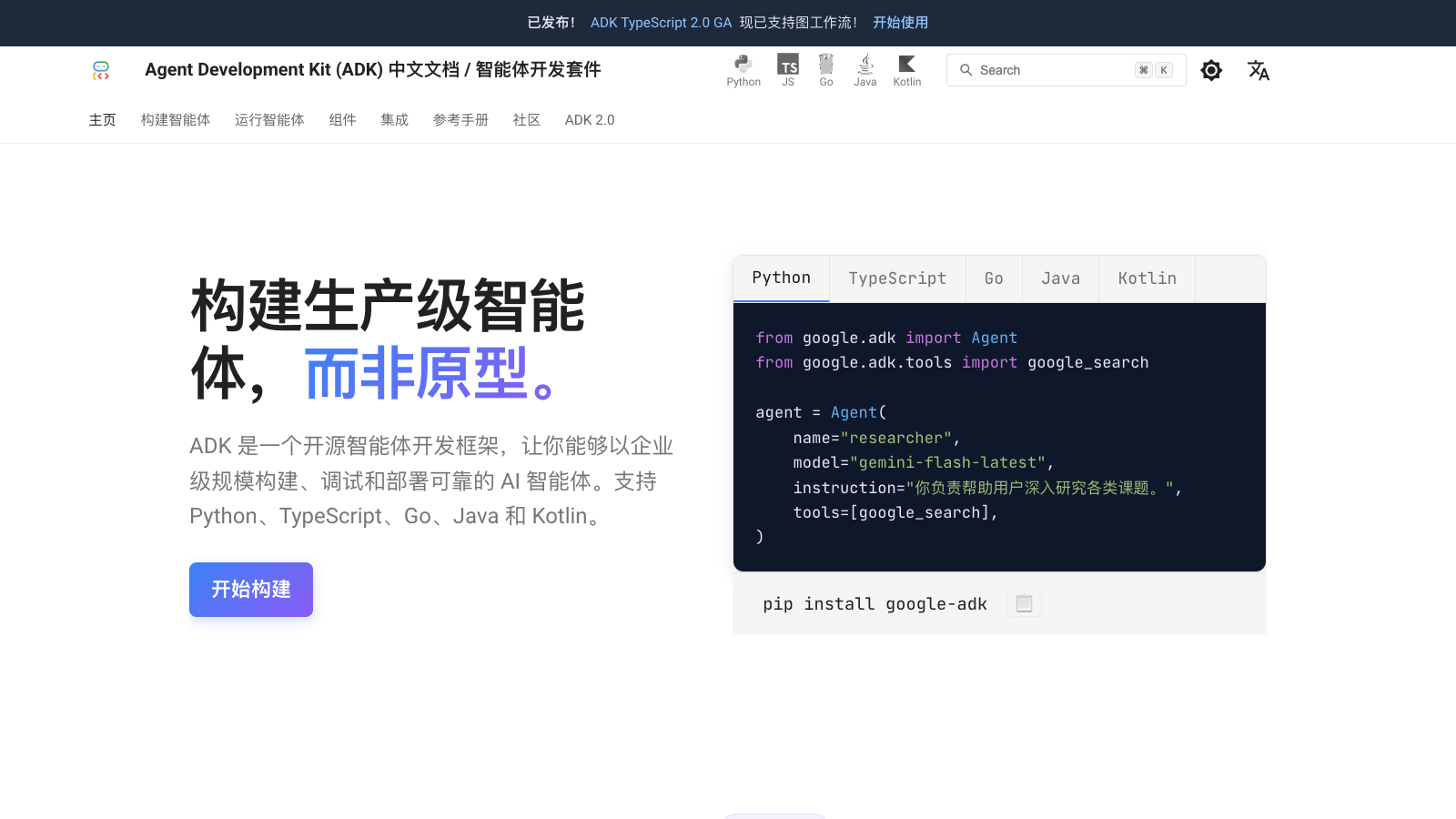Follow the 开始使用 banner link

click(900, 23)
